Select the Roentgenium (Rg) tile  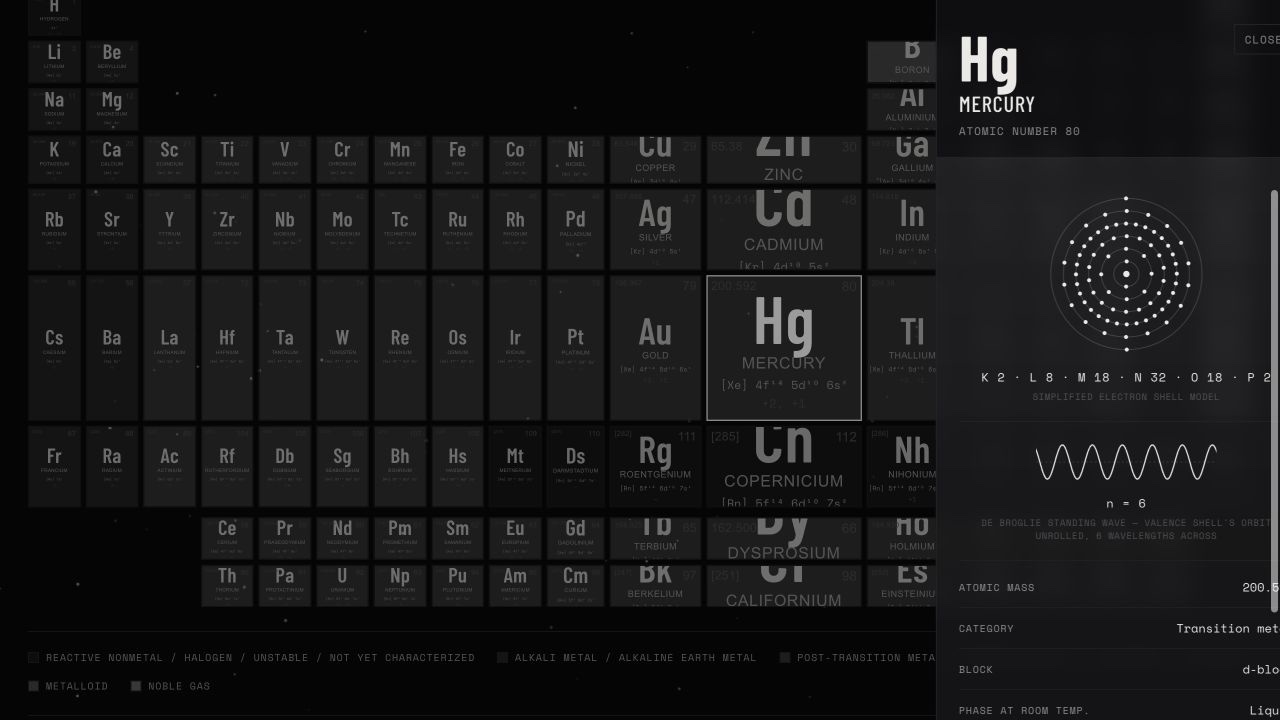655,466
